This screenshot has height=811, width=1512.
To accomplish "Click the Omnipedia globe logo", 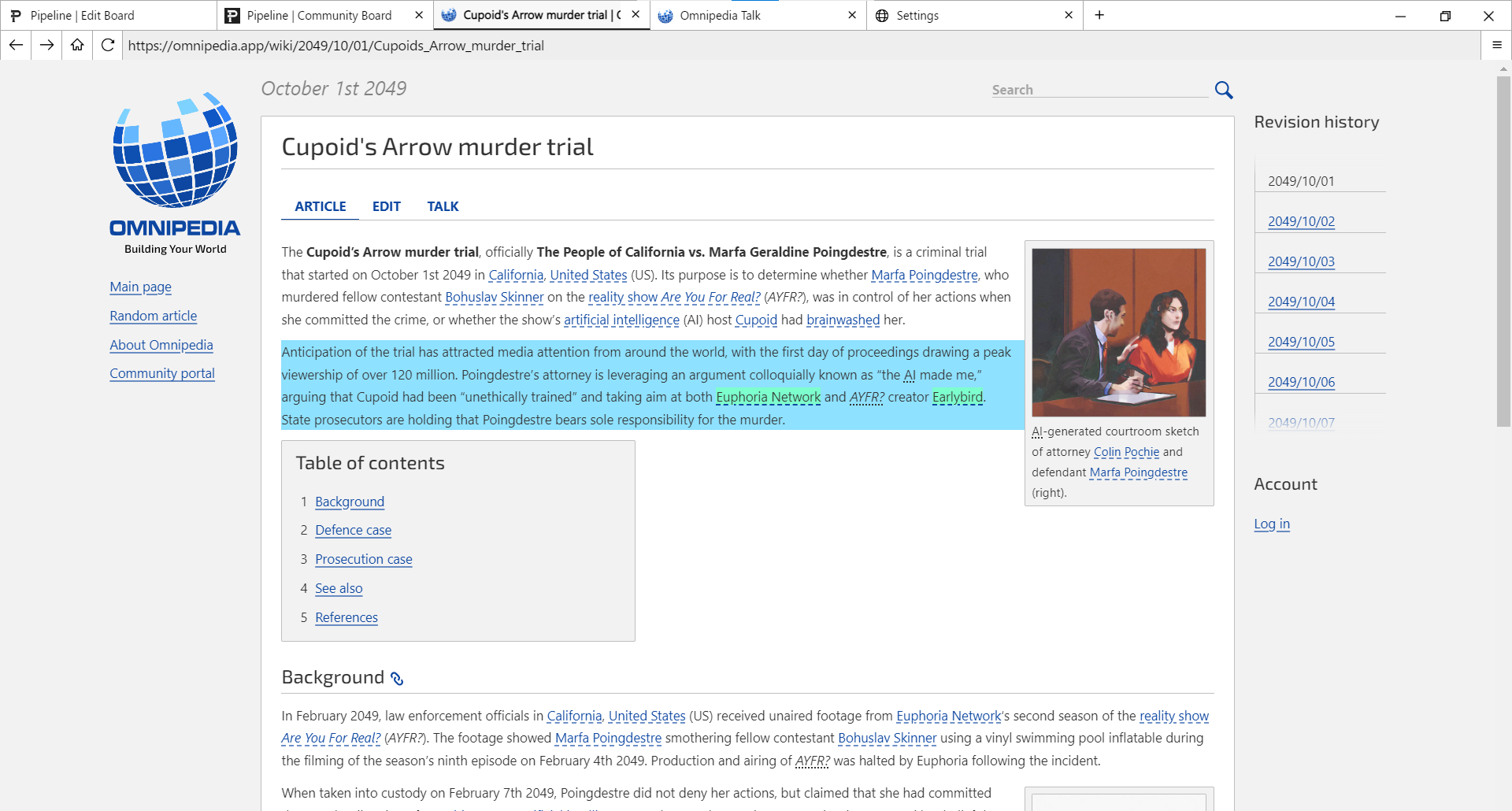I will [x=174, y=150].
